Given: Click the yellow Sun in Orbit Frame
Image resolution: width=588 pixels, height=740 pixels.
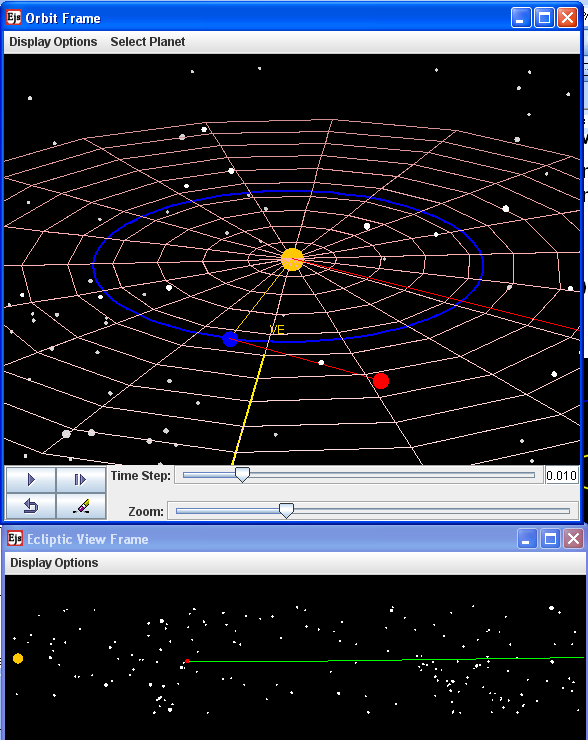Looking at the screenshot, I should pos(292,260).
